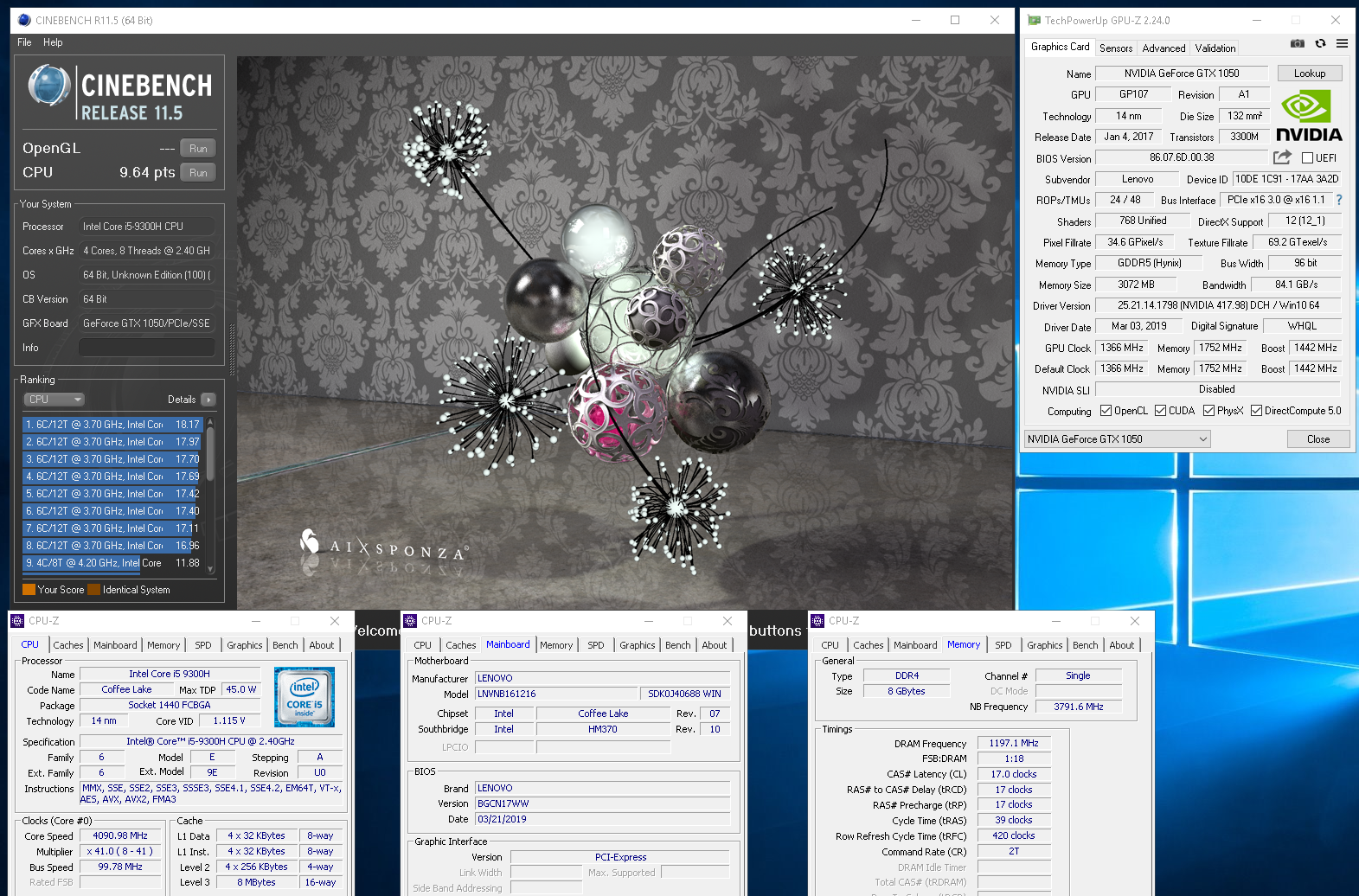Open Bench tab in the CPU-Z Memory window

[1085, 645]
